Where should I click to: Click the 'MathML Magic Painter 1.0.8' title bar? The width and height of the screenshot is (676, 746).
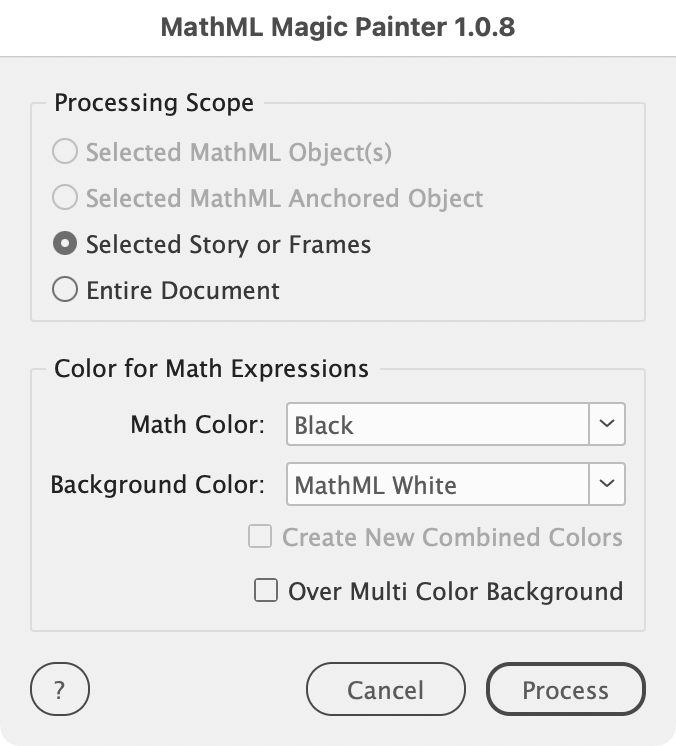pos(338,28)
